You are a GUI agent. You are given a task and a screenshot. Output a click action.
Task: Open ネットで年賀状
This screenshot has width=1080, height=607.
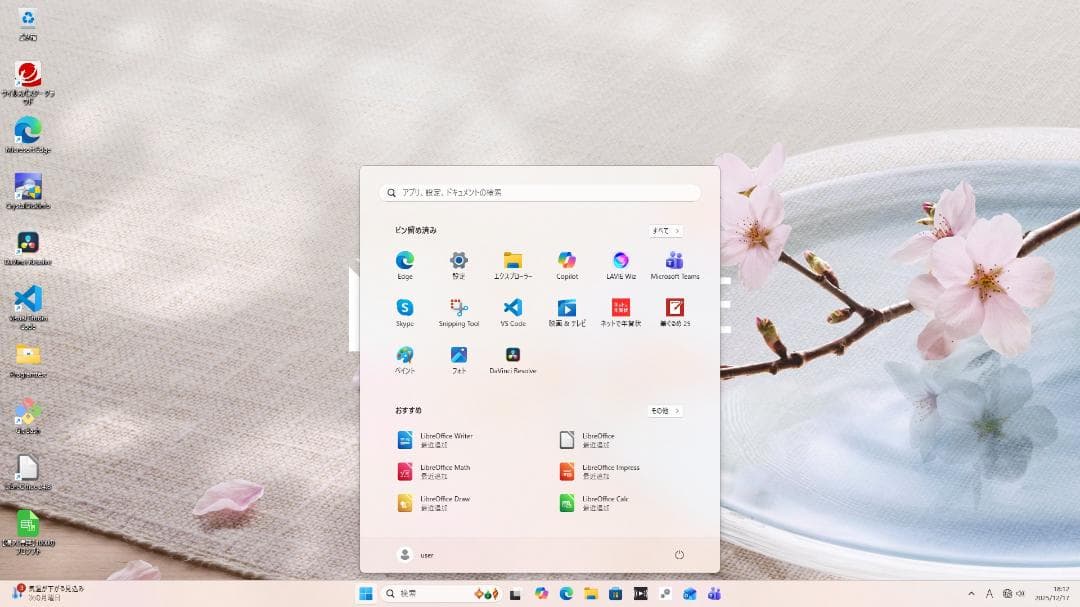coord(621,309)
